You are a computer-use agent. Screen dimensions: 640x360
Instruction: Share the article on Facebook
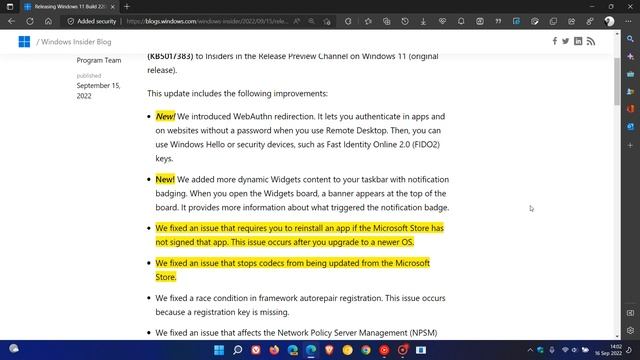(555, 41)
